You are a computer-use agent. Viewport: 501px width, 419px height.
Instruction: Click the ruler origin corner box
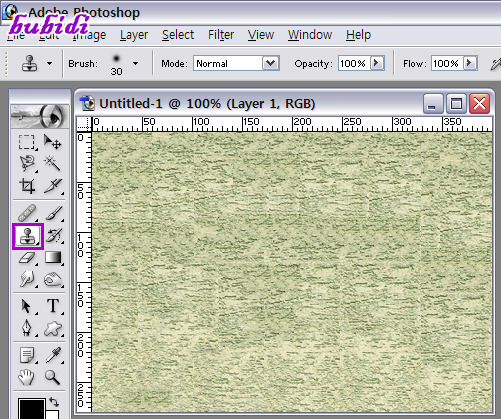[84, 124]
